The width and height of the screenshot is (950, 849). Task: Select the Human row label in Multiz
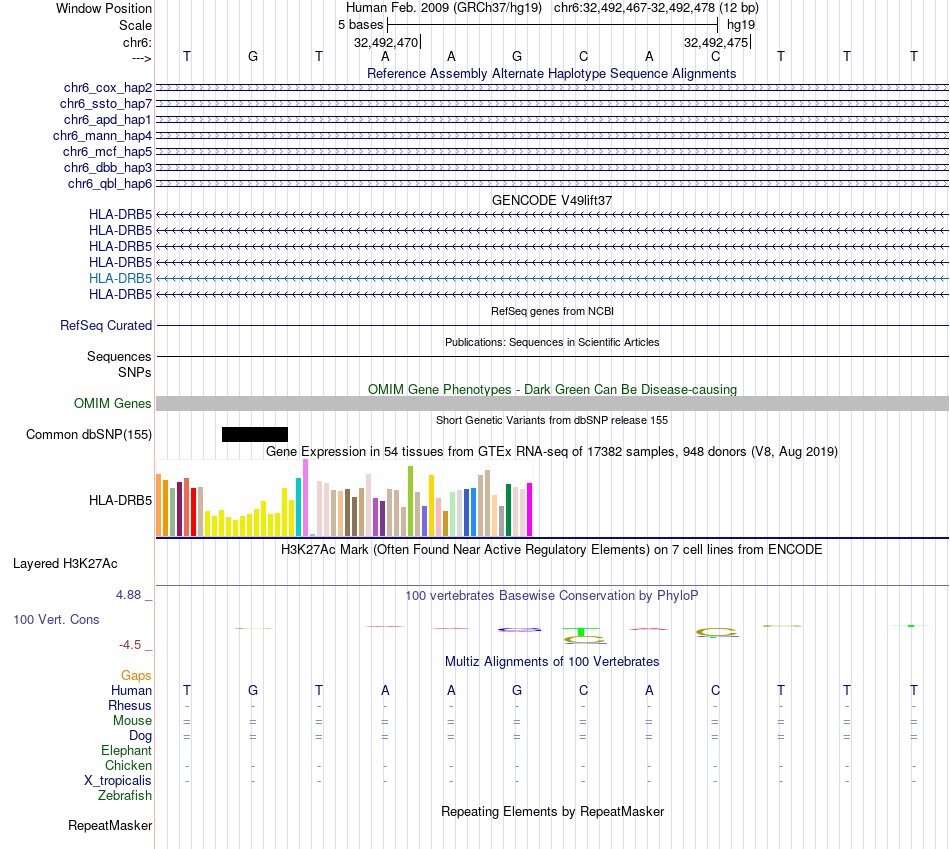tap(131, 690)
